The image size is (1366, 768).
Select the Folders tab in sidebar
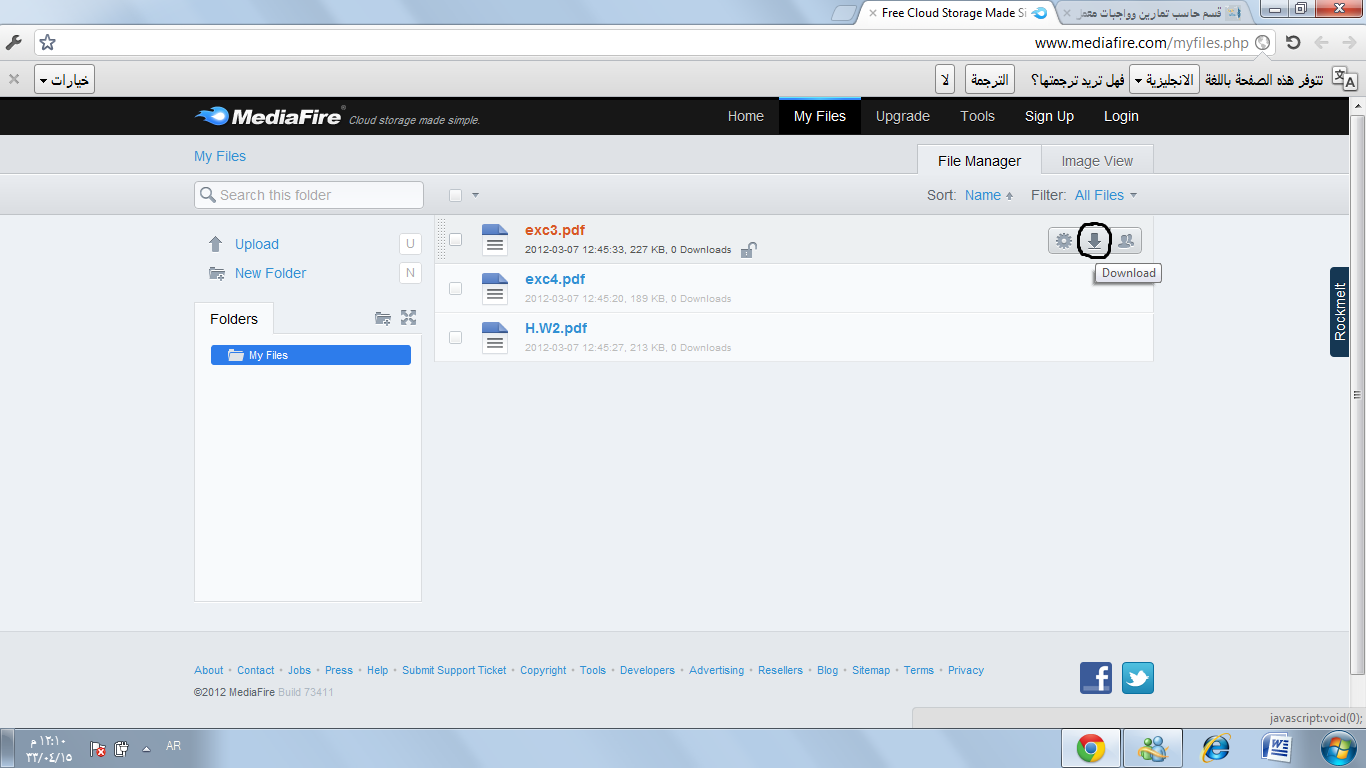coord(234,319)
